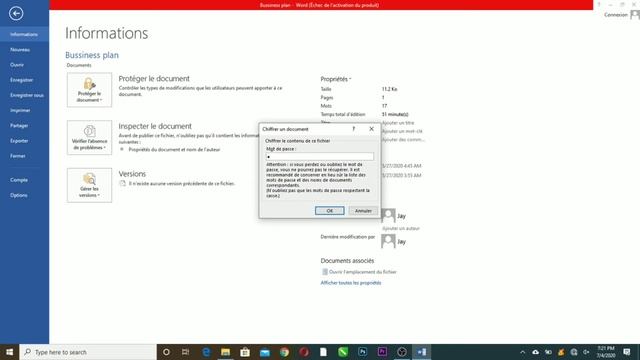Launch Premiere Pro from the taskbar
The height and width of the screenshot is (360, 640).
tap(382, 352)
